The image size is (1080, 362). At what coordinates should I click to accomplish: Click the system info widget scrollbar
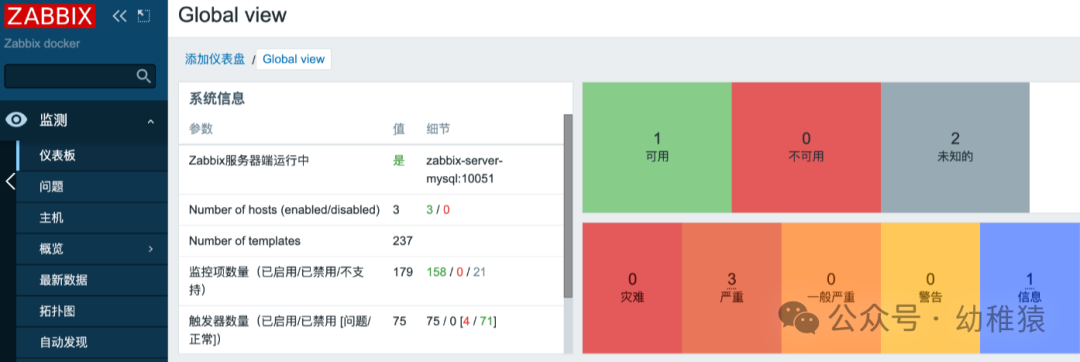pos(568,206)
